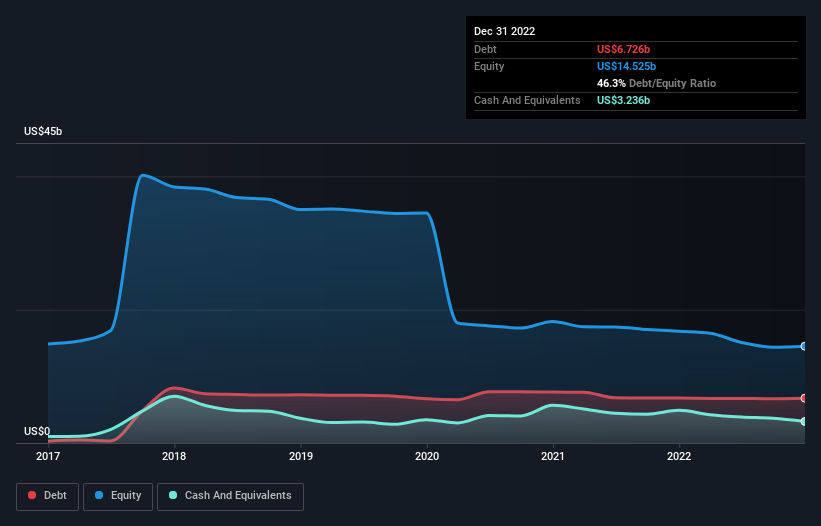
Task: Toggle the Equity series legend button
Action: 118,496
